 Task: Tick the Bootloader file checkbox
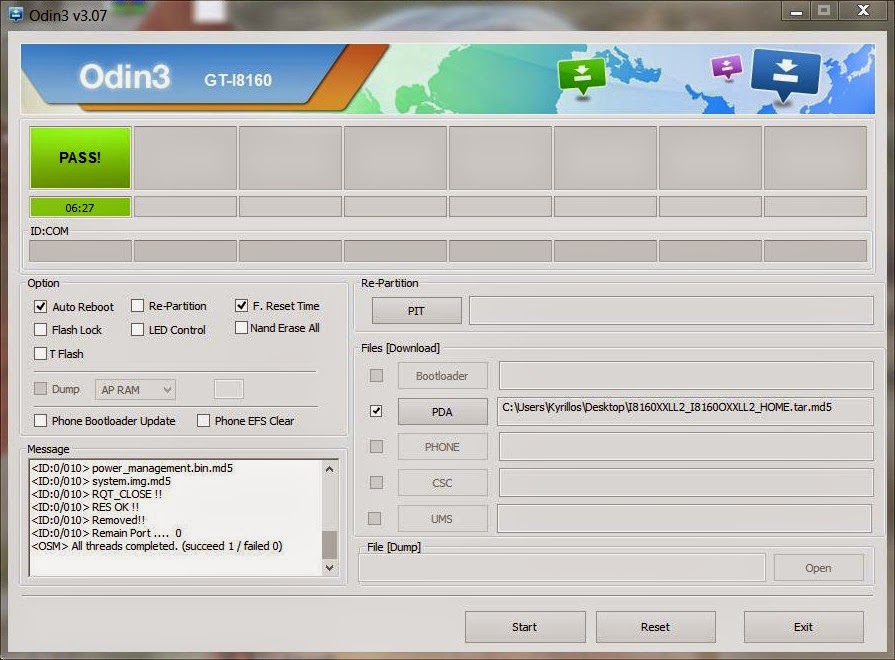click(376, 376)
